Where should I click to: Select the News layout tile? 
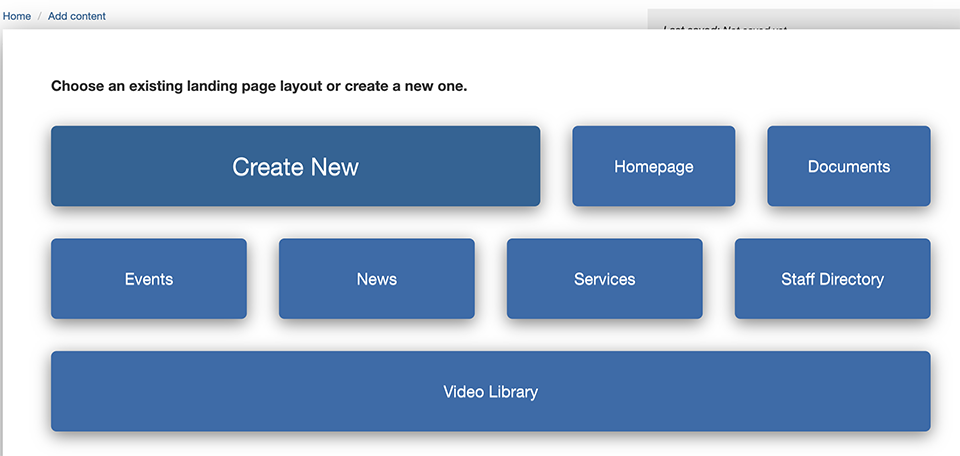[377, 278]
